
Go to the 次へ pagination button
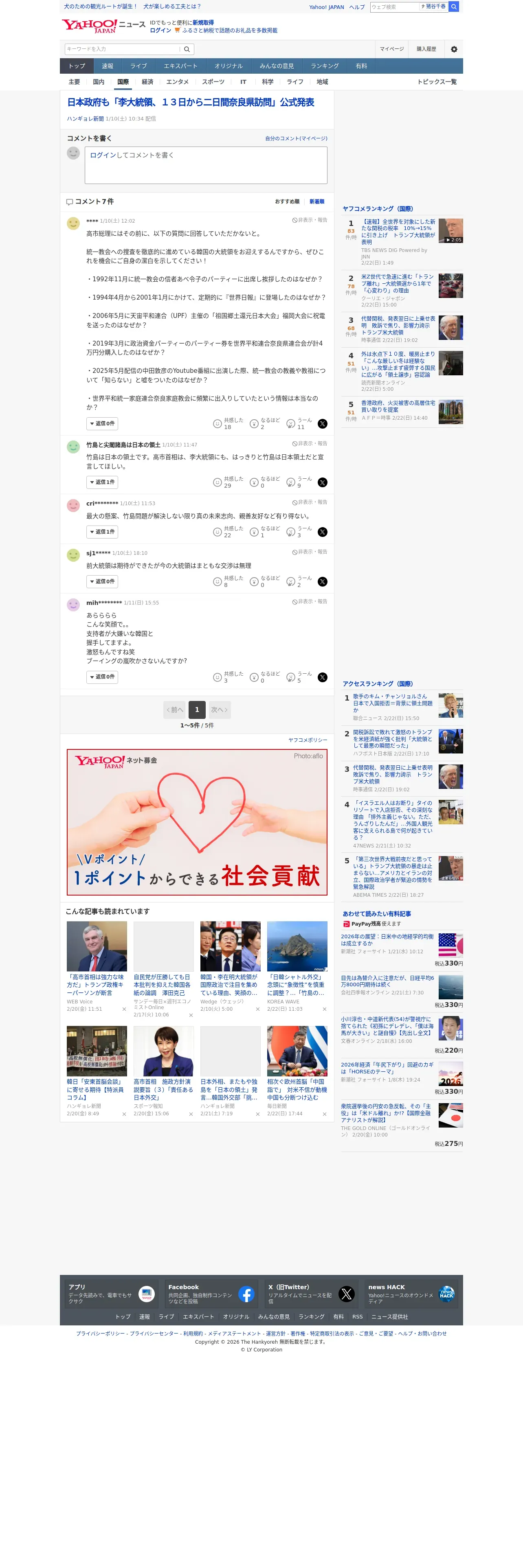point(219,710)
